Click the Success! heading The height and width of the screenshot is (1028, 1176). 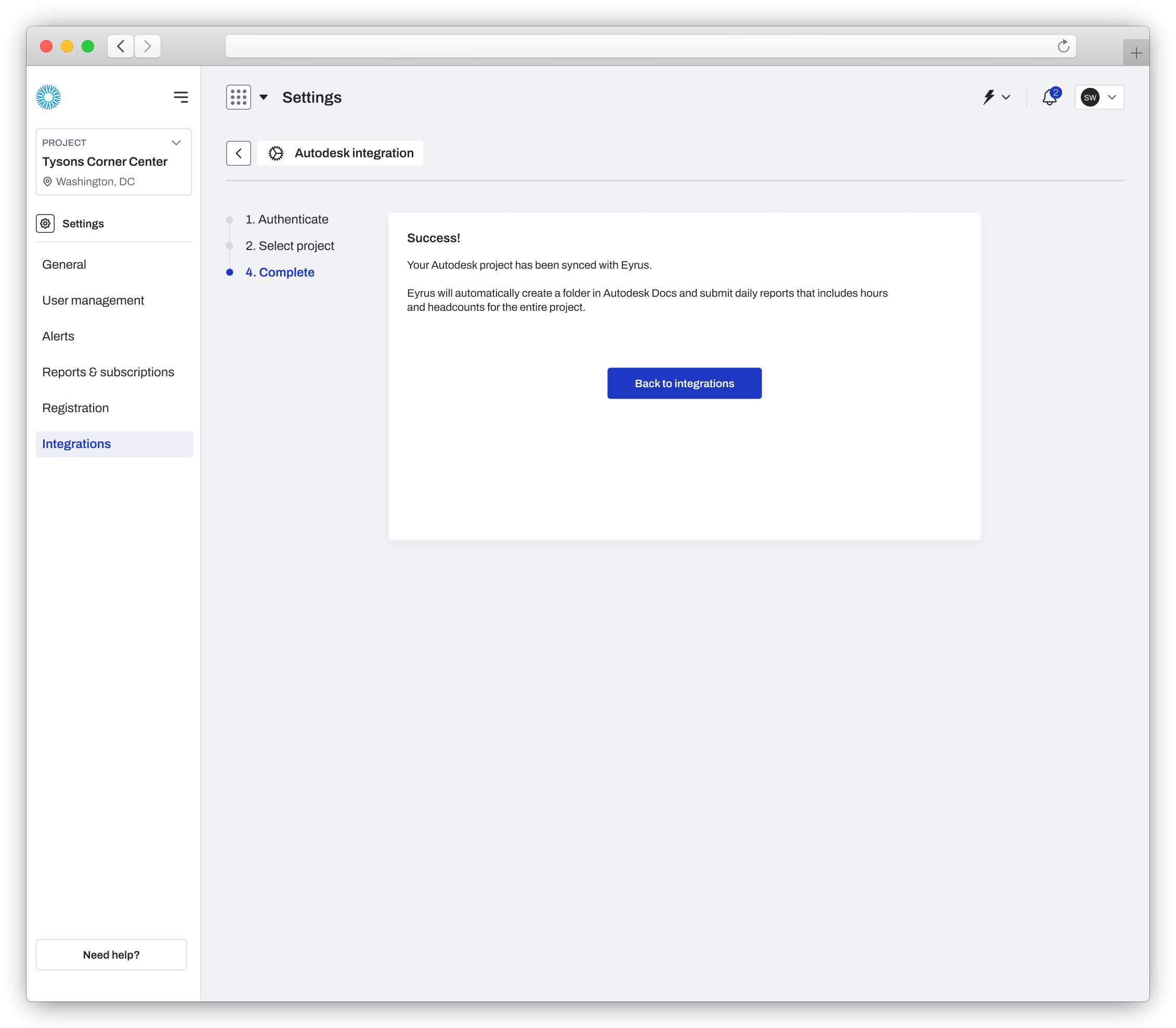pos(433,238)
